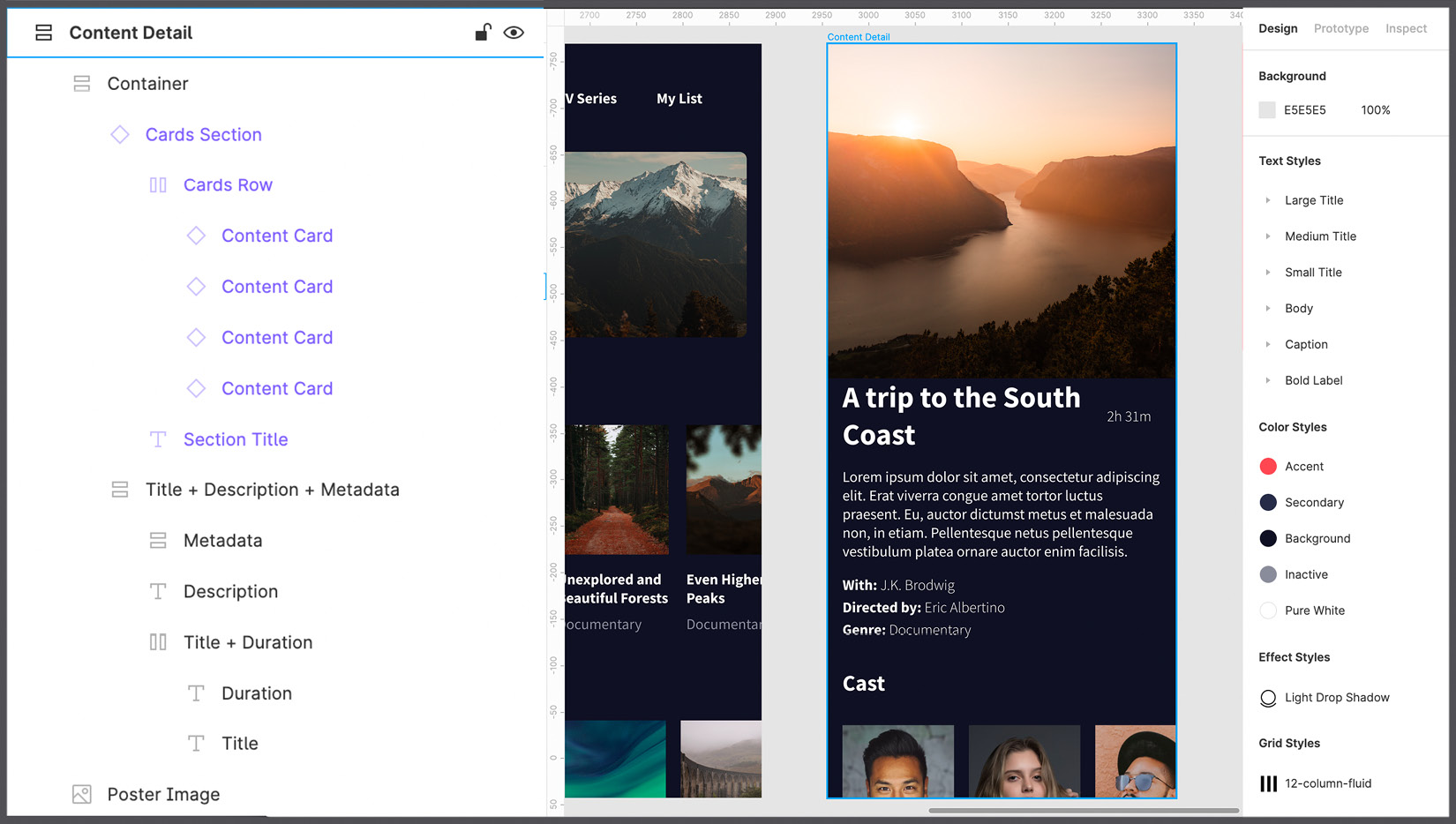
Task: Click the frame icon next to Container
Action: coord(81,83)
